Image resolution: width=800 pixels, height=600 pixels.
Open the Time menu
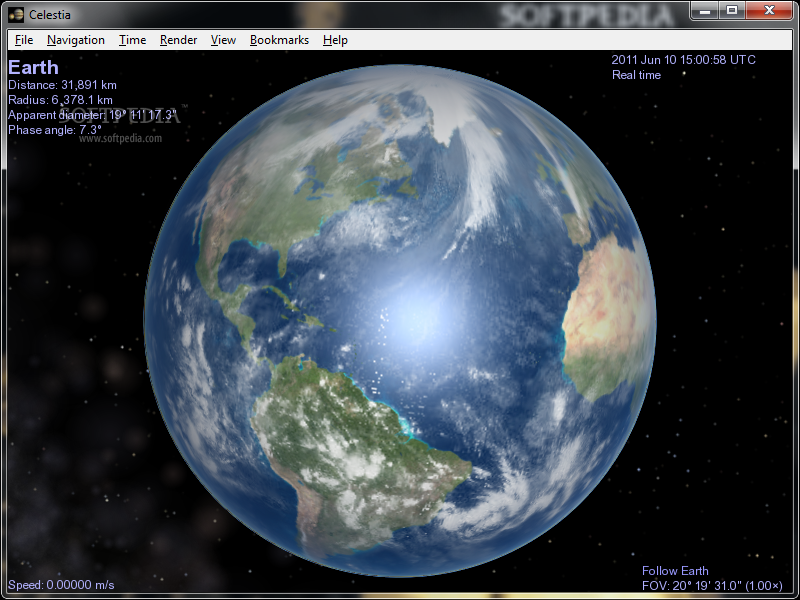(x=132, y=40)
